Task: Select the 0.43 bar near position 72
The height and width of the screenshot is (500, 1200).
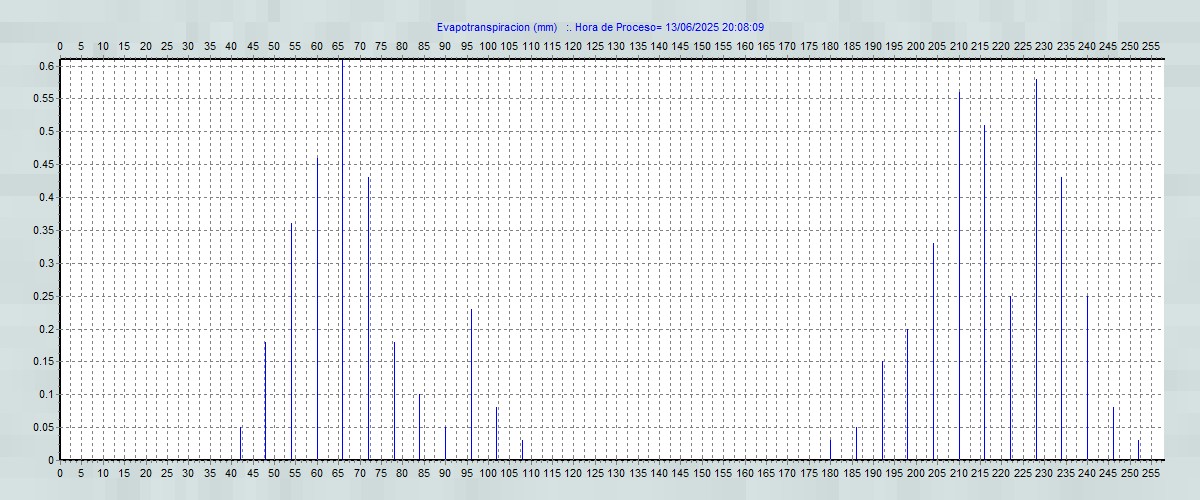Action: (x=368, y=318)
